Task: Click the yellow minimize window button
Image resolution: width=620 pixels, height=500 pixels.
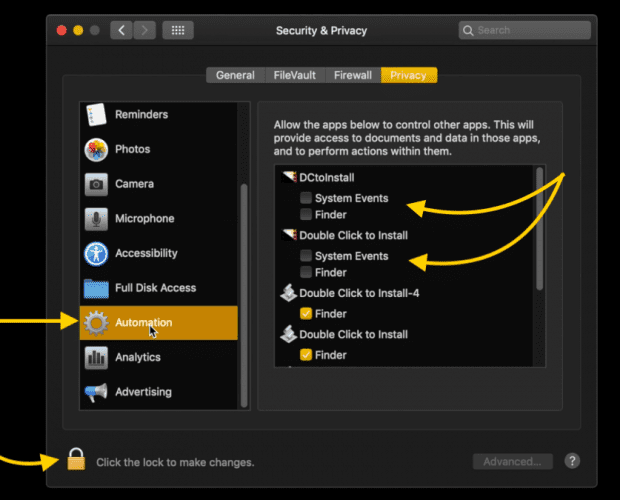Action: coord(78,30)
